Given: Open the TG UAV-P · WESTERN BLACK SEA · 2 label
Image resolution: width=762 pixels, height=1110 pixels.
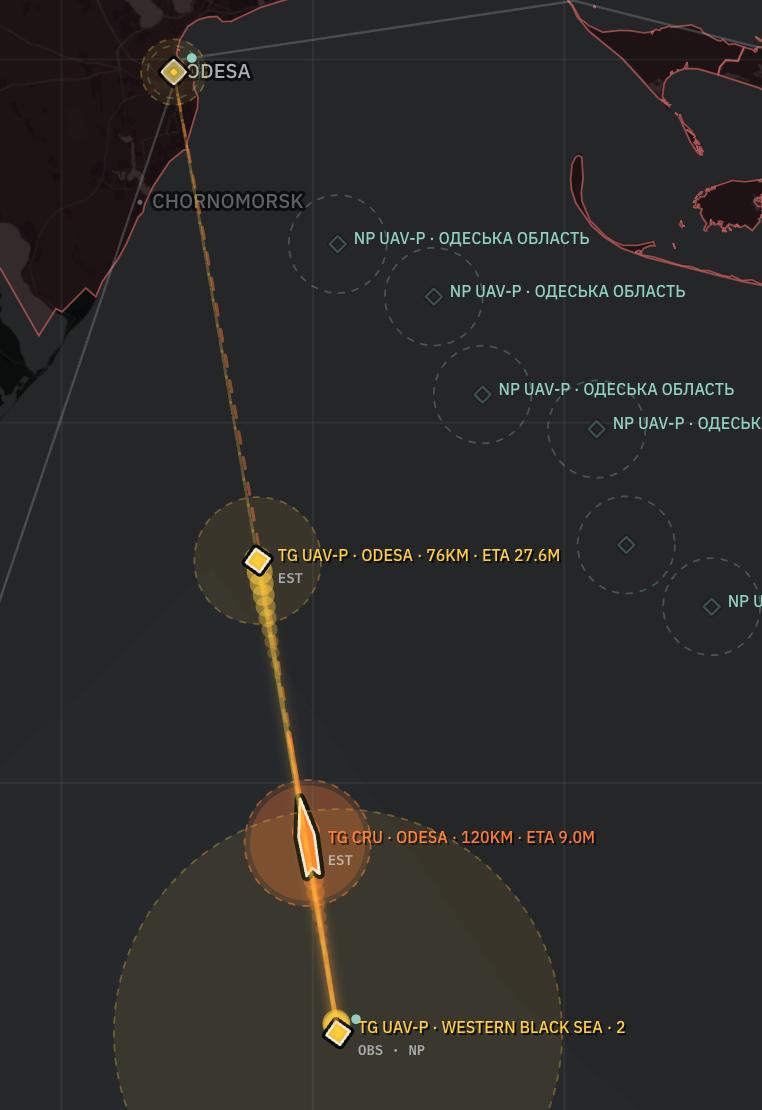Looking at the screenshot, I should (491, 1027).
